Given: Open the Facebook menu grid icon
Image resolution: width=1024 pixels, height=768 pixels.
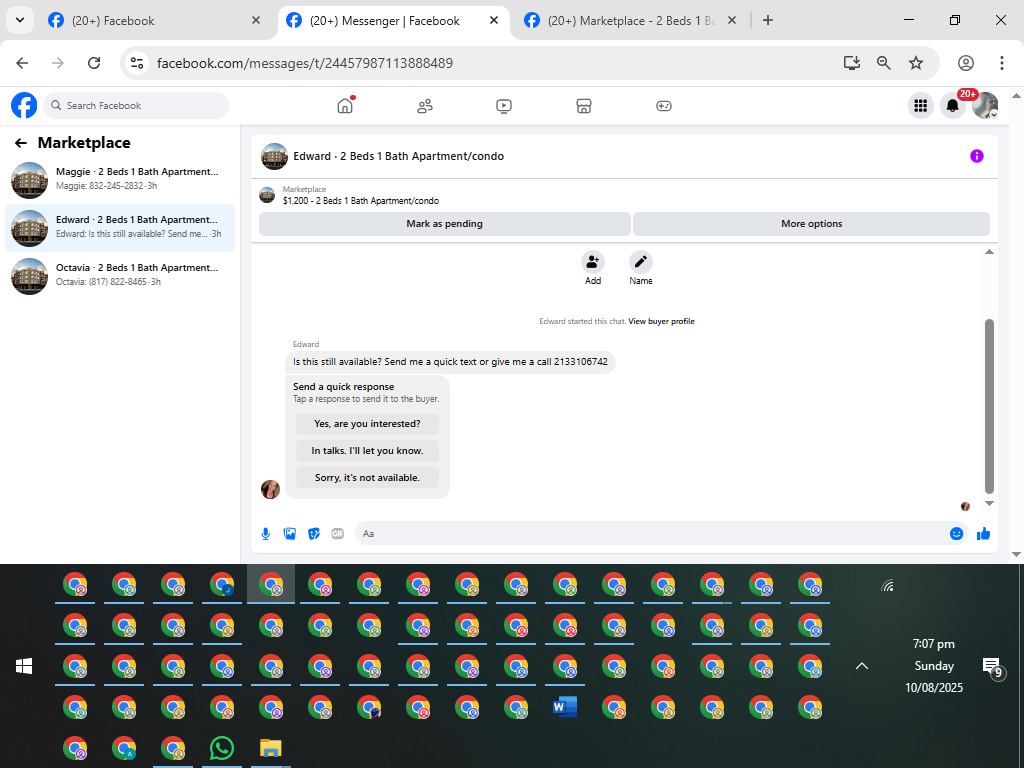Looking at the screenshot, I should 921,106.
